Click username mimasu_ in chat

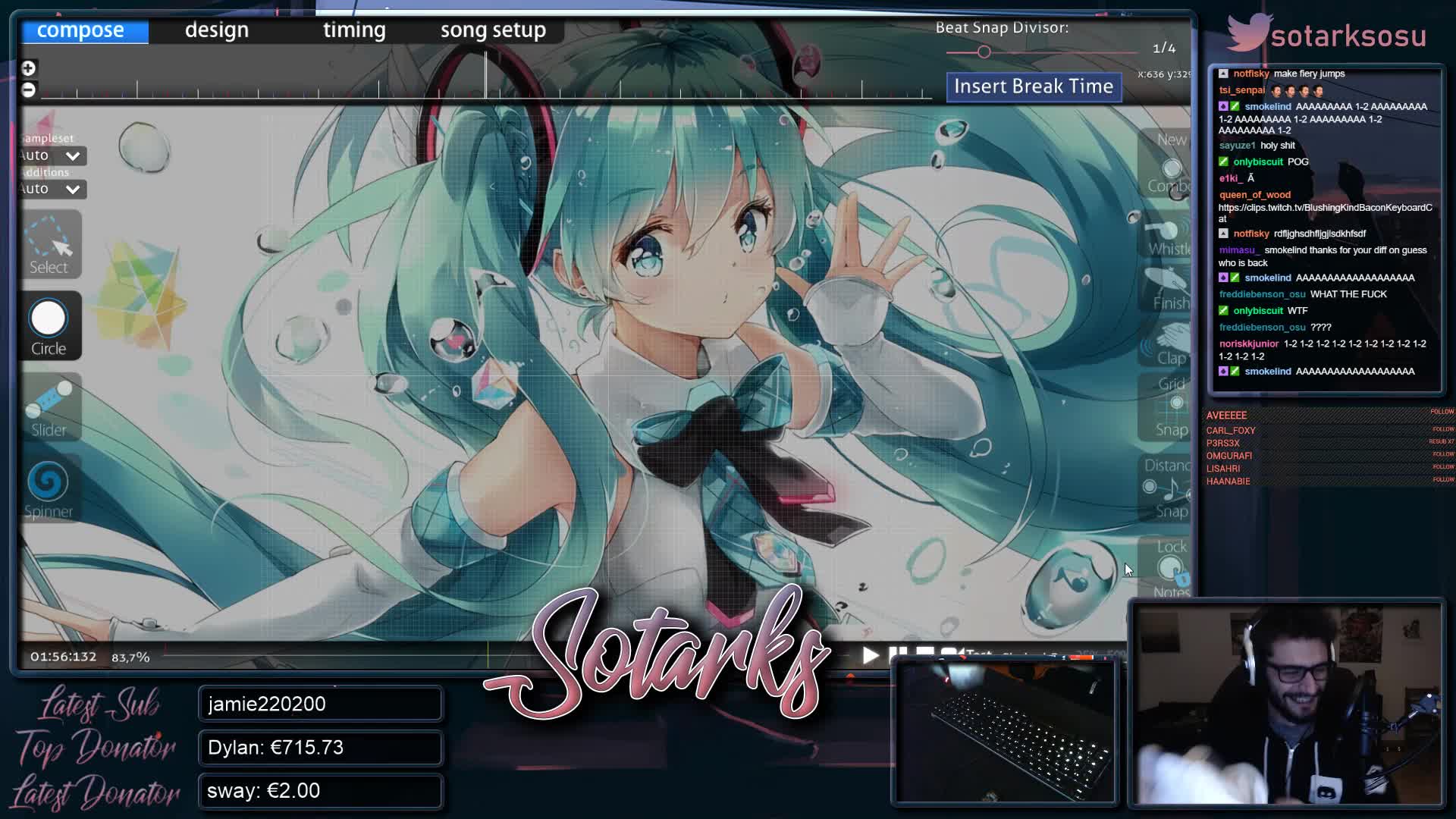point(1239,250)
